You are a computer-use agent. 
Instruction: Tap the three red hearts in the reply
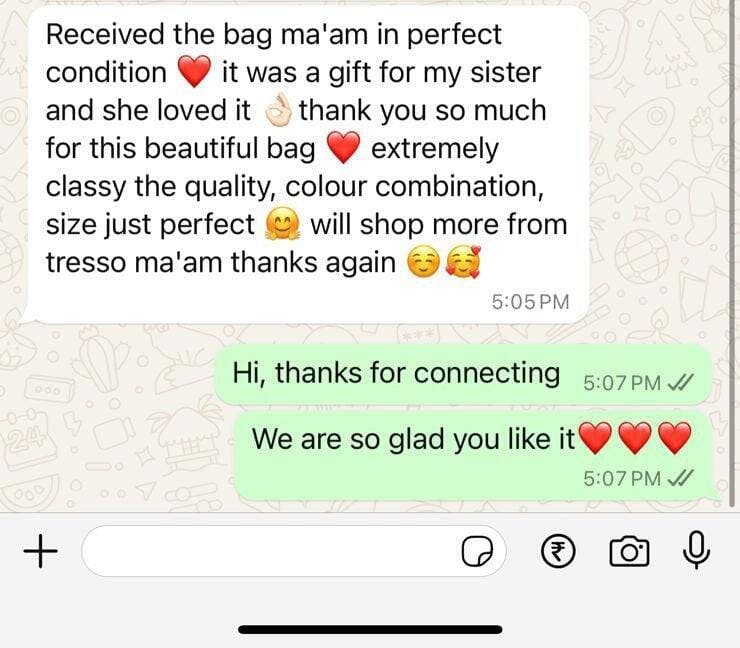[x=635, y=438]
